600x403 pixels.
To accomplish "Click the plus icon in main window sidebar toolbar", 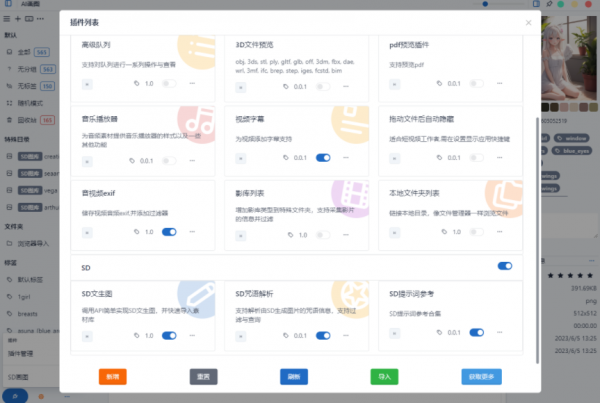I will 18,19.
